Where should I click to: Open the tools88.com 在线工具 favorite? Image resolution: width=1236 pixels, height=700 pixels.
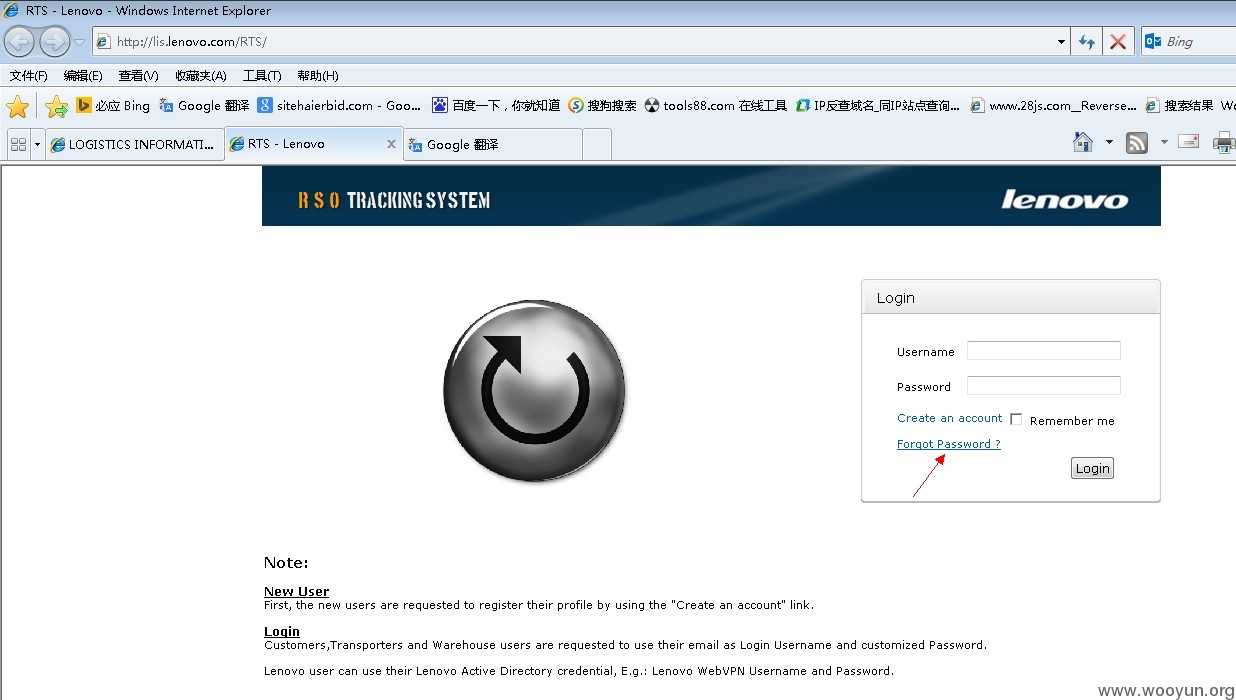(716, 105)
